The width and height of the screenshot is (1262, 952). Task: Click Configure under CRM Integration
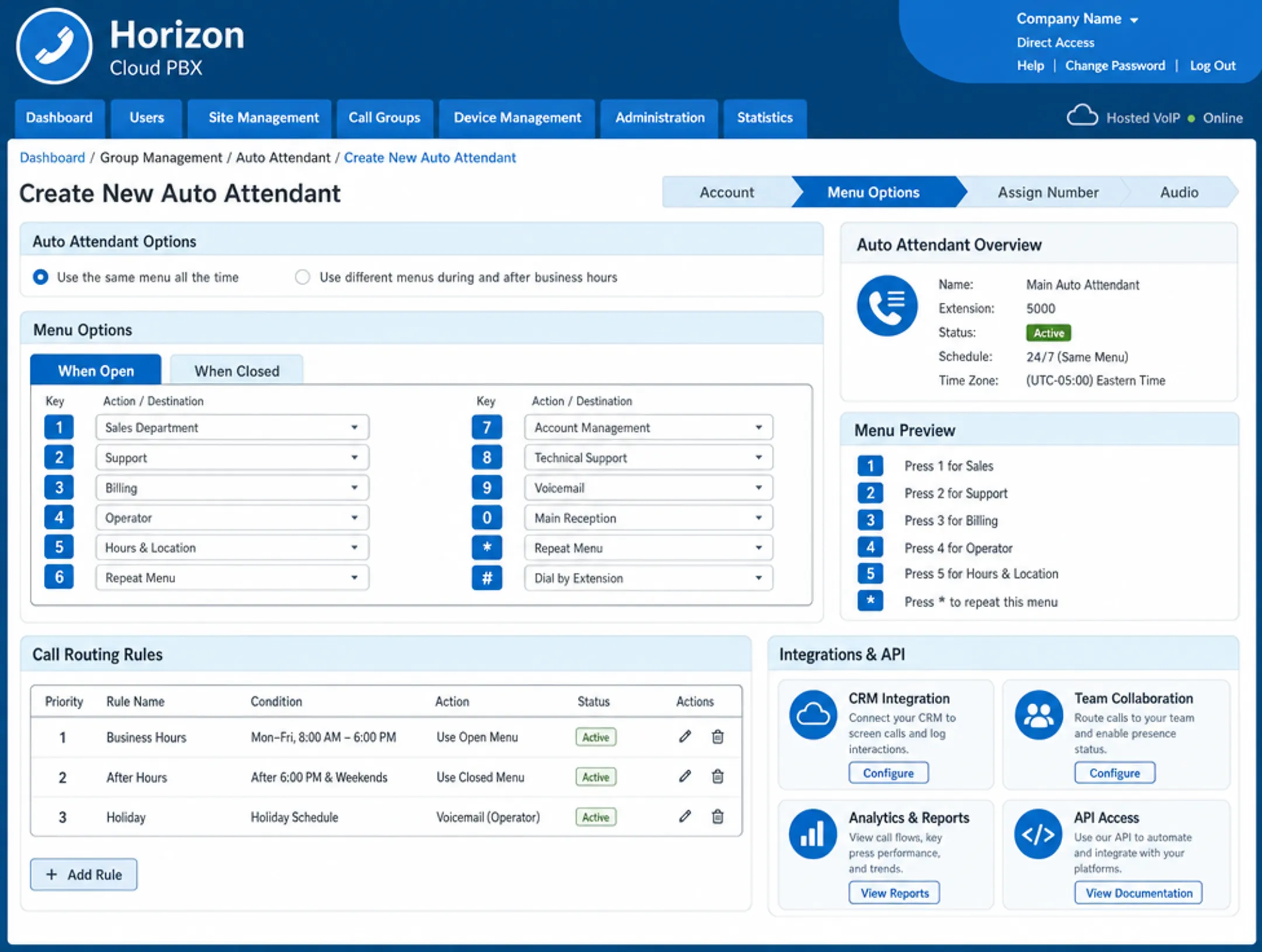point(888,773)
